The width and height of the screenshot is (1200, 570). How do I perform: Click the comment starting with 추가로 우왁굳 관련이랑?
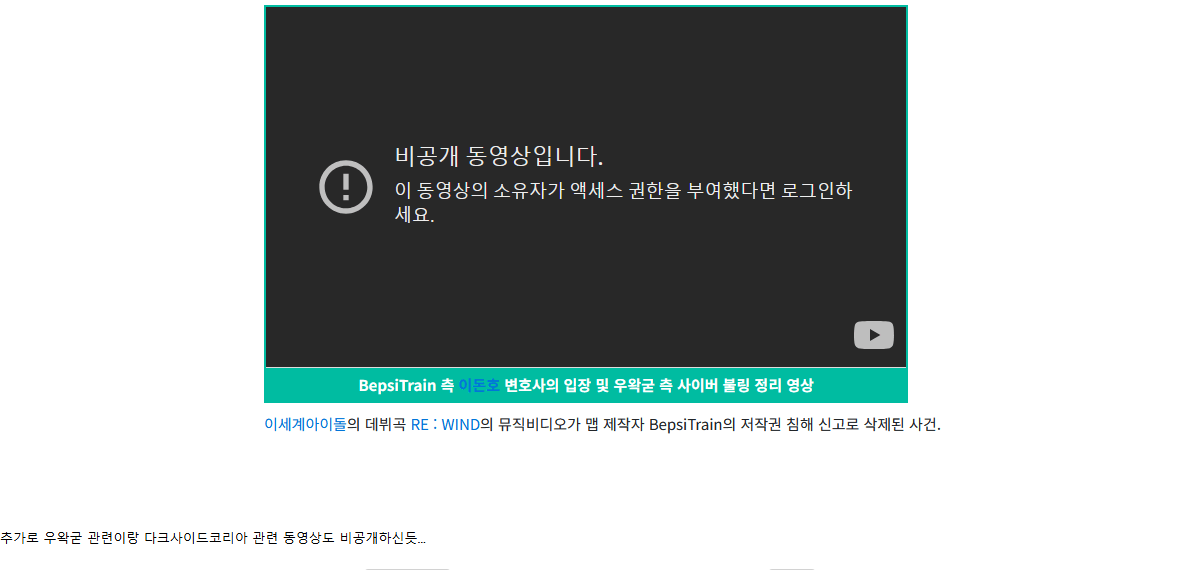(x=213, y=538)
